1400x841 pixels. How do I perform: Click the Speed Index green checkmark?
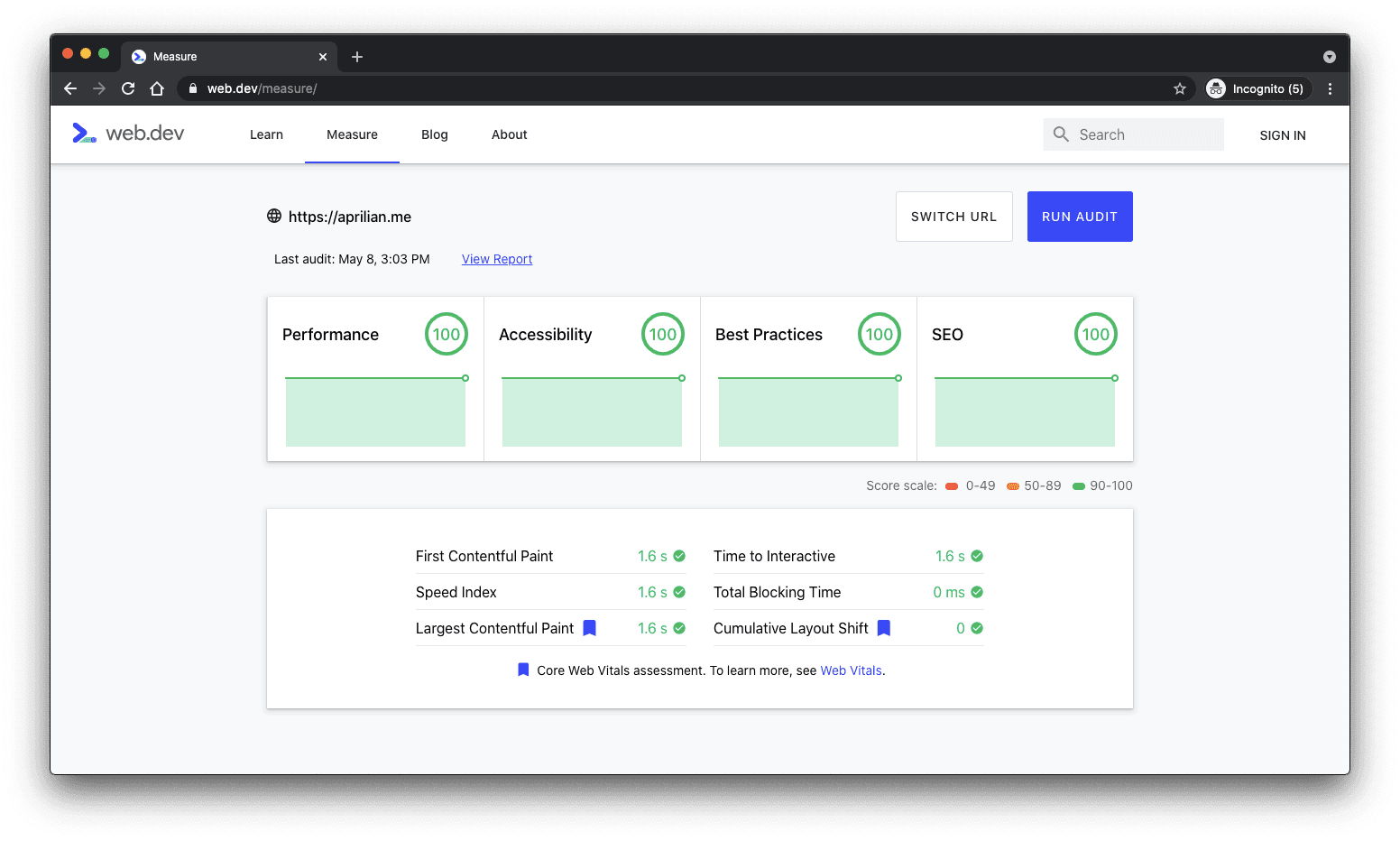click(x=679, y=592)
